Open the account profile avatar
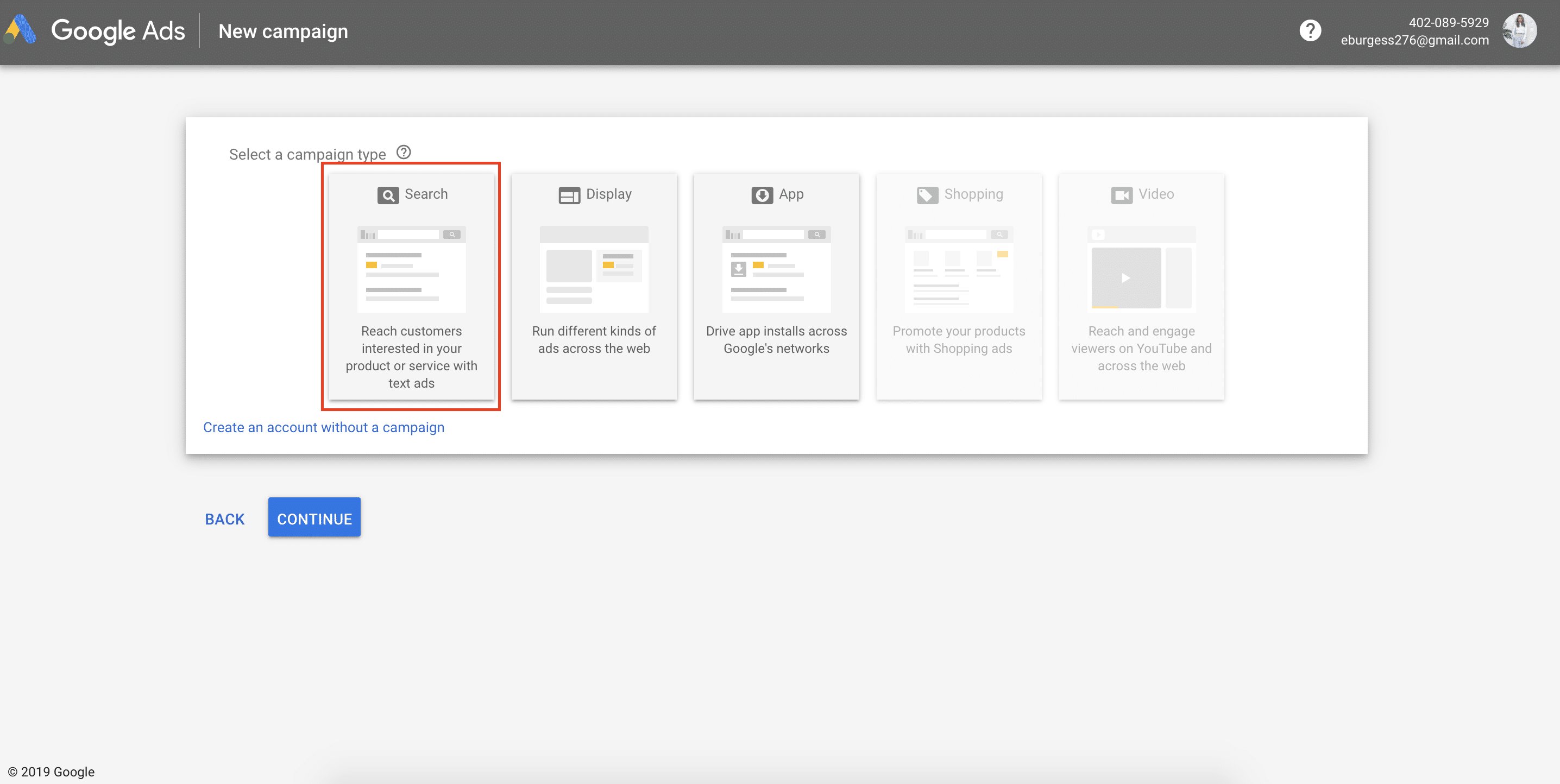The height and width of the screenshot is (784, 1560). 1519,31
